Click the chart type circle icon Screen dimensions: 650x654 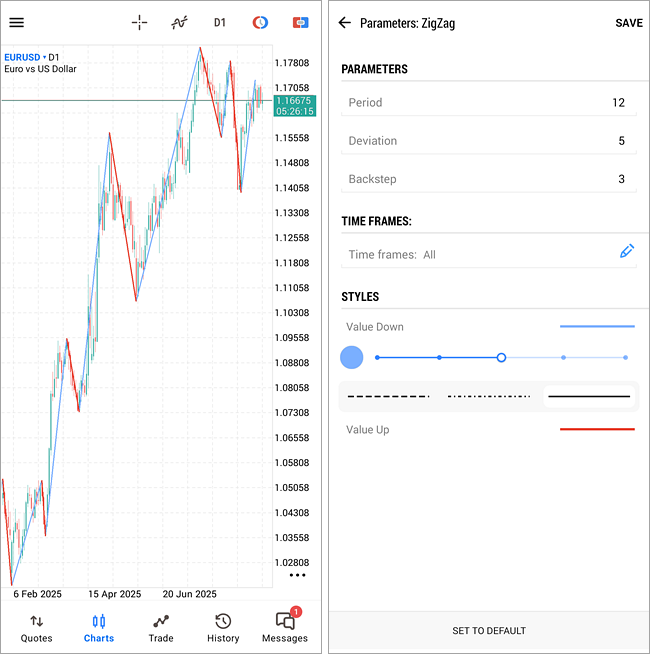coord(260,22)
